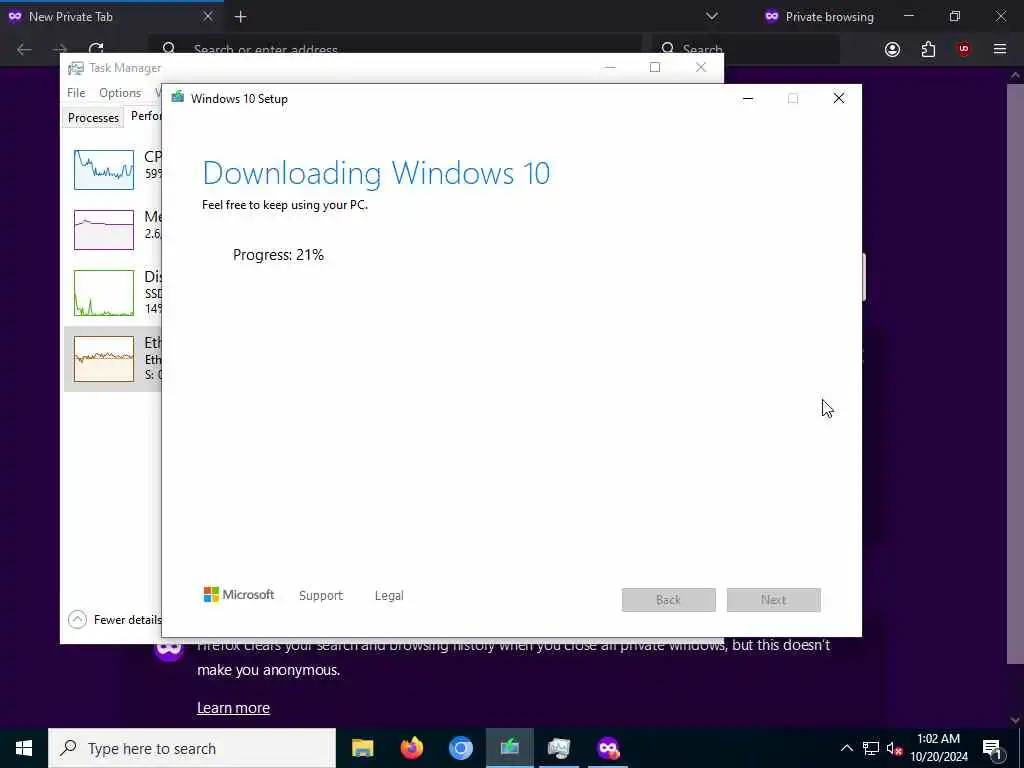1024x768 pixels.
Task: Collapse Task Manager with Fewer details
Action: click(115, 619)
